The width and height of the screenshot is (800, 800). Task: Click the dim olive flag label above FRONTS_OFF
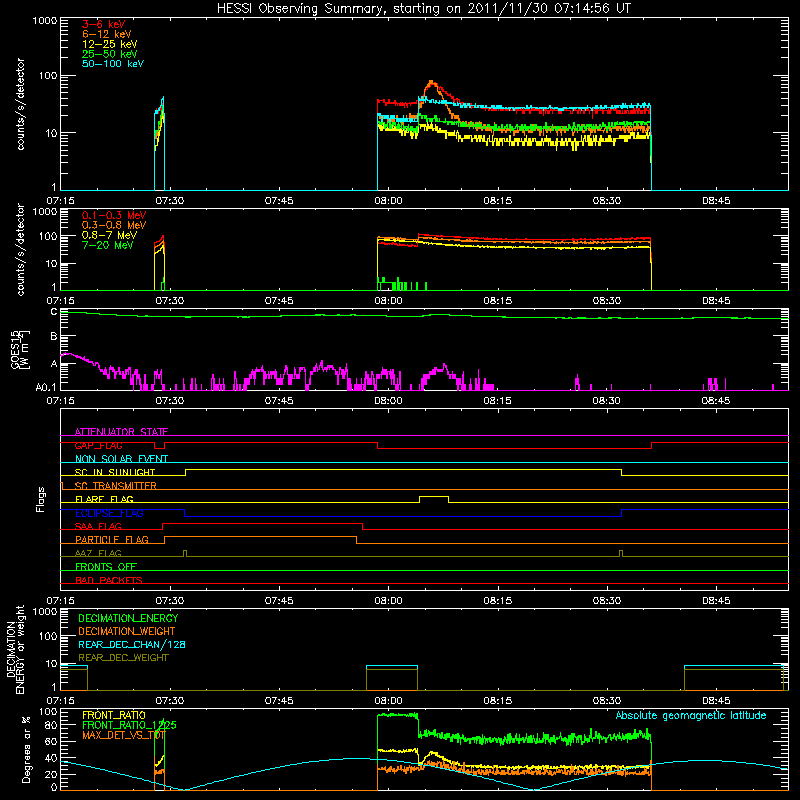98,553
